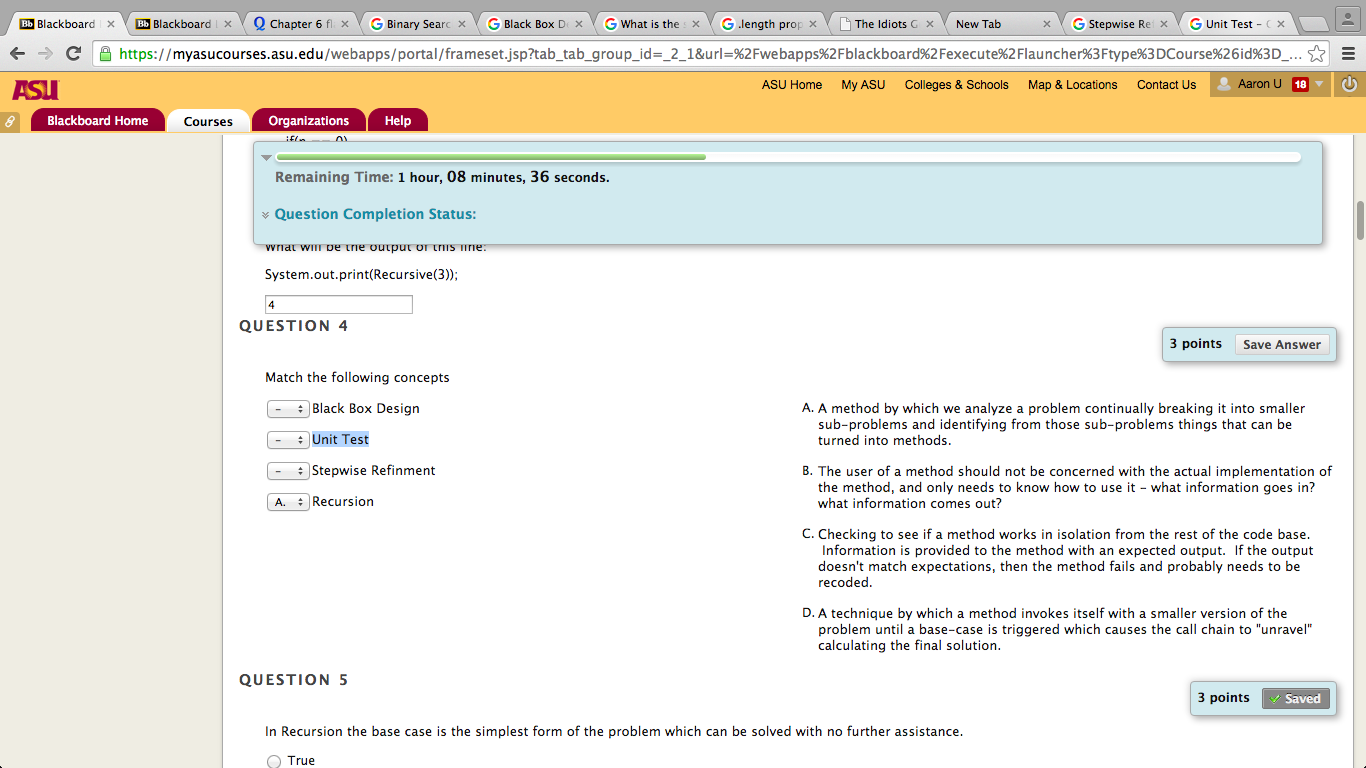Click the remaining time progress bar
Viewport: 1366px width, 768px height.
[788, 157]
